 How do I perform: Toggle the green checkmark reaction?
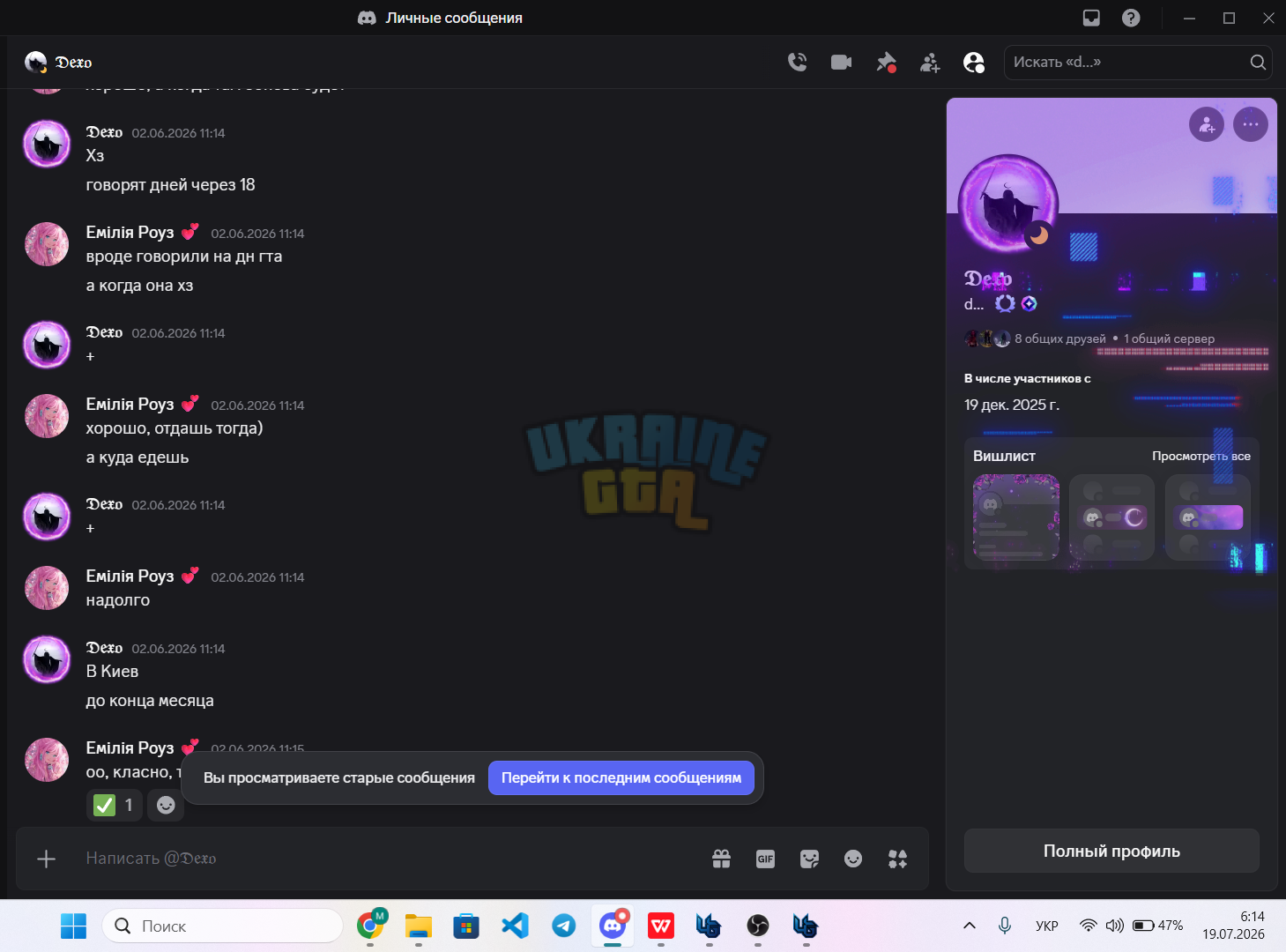point(115,805)
